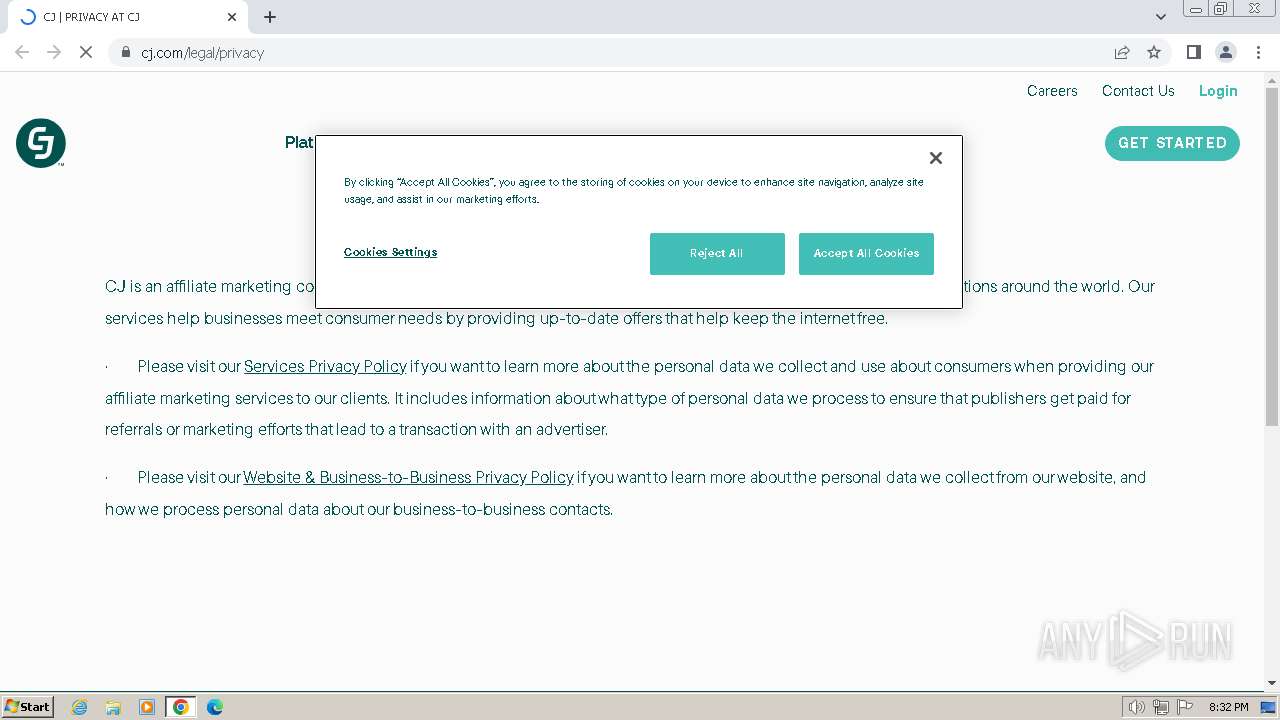Stop loading the page
Viewport: 1280px width, 720px height.
point(86,52)
